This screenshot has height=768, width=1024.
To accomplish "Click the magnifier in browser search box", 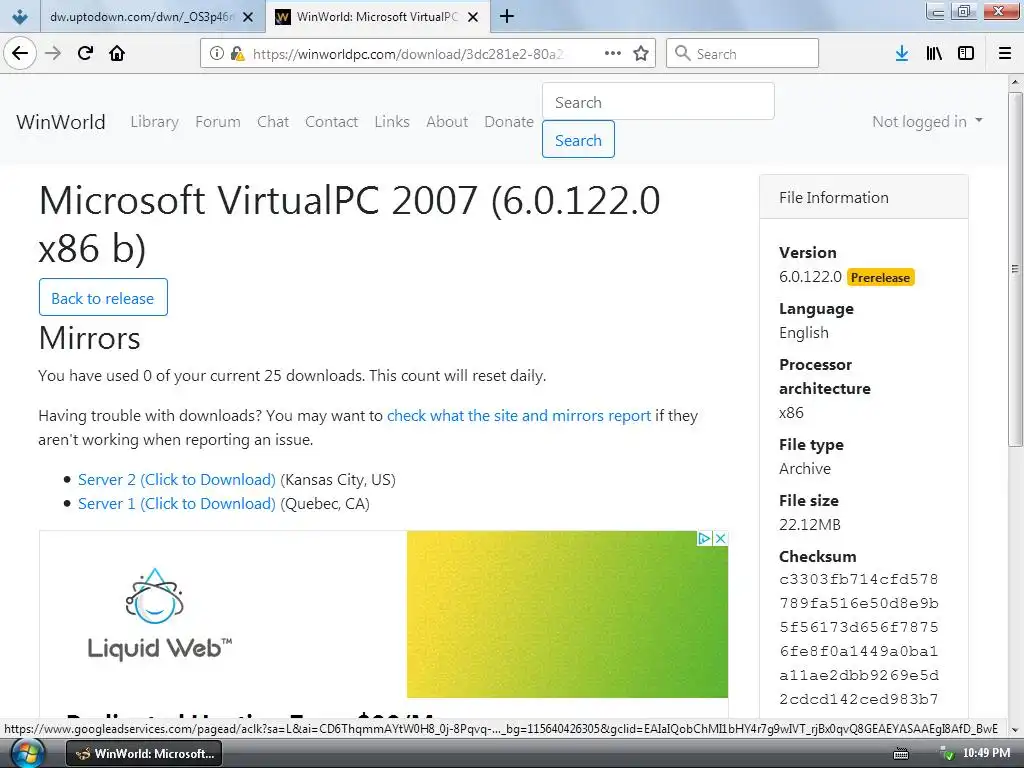I will click(682, 53).
